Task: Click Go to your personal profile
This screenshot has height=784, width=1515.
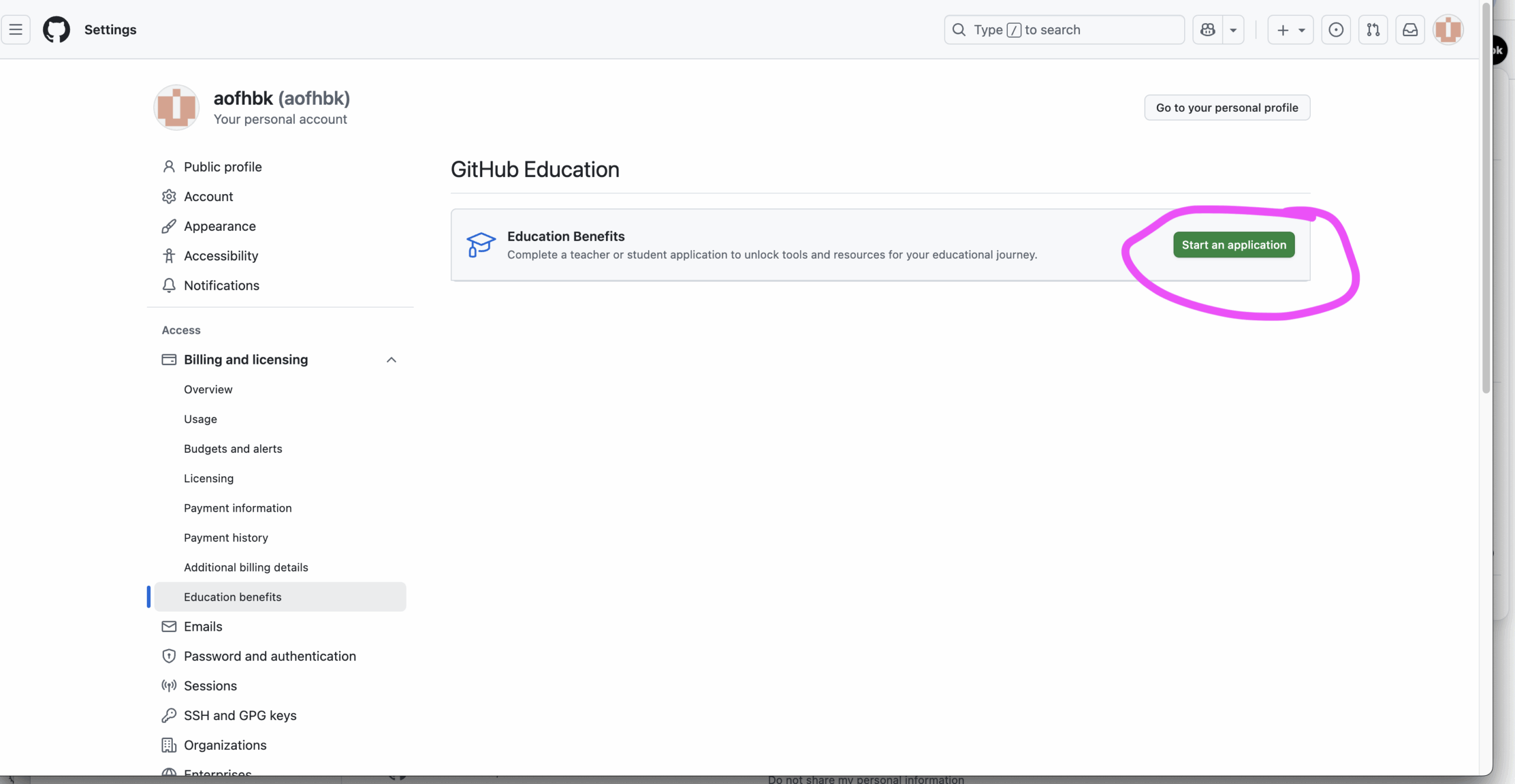Action: click(1226, 107)
